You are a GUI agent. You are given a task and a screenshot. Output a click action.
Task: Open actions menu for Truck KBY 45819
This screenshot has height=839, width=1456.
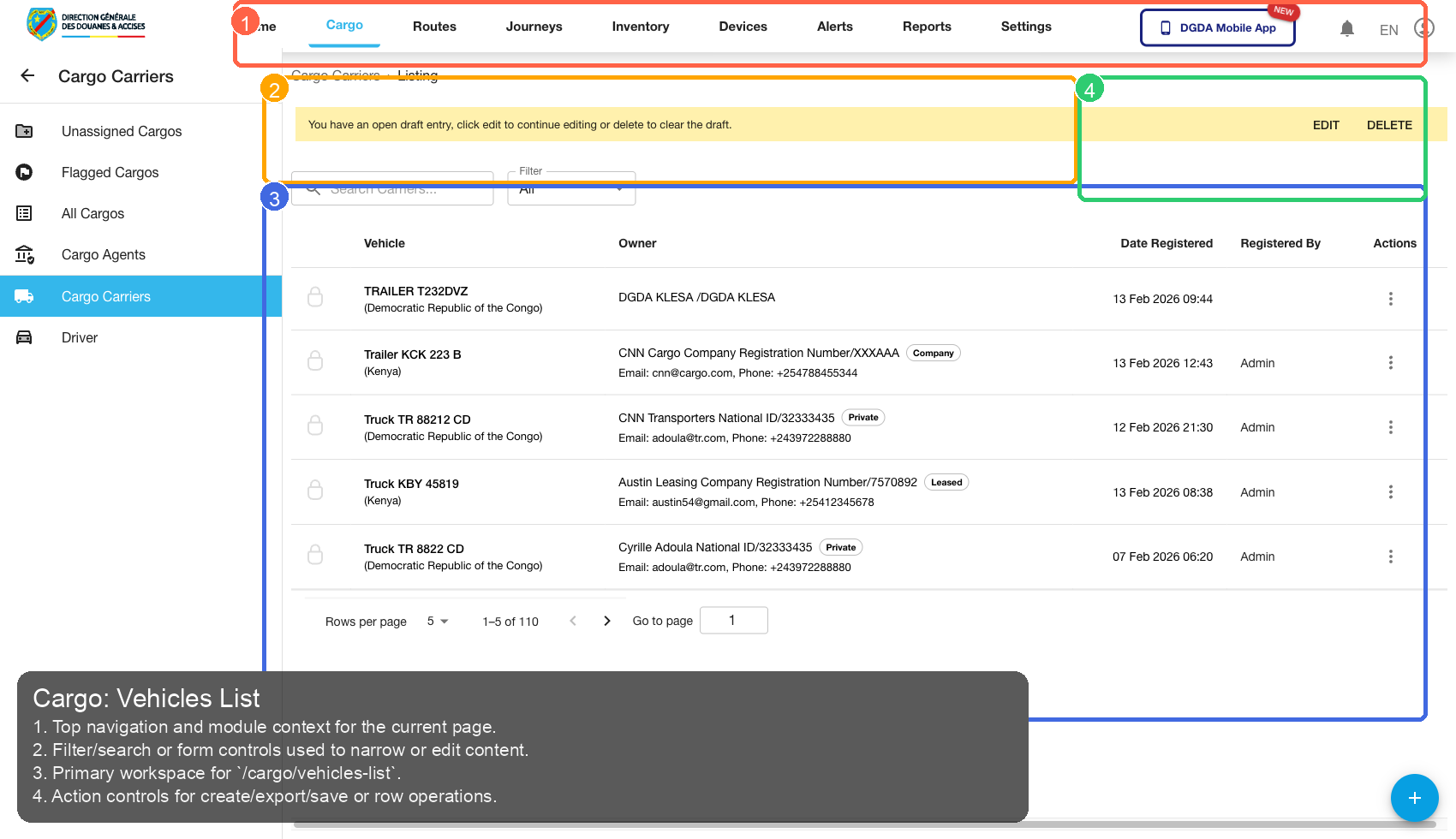[1390, 492]
